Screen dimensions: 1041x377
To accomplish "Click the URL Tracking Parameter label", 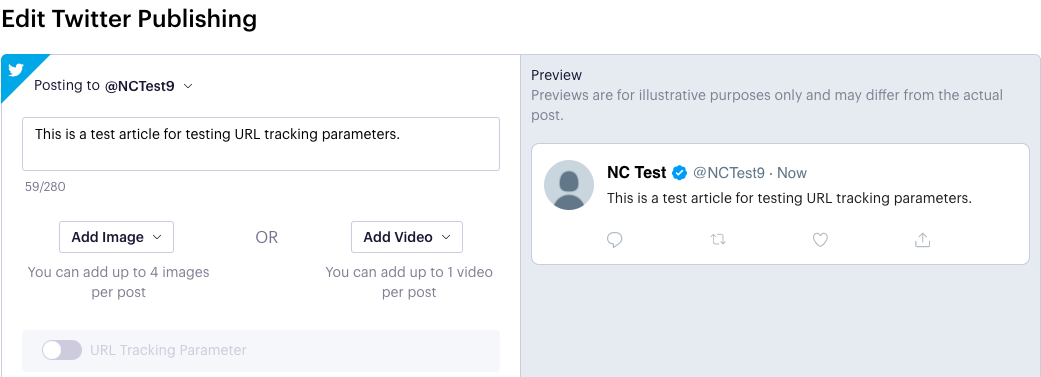I will tap(168, 350).
